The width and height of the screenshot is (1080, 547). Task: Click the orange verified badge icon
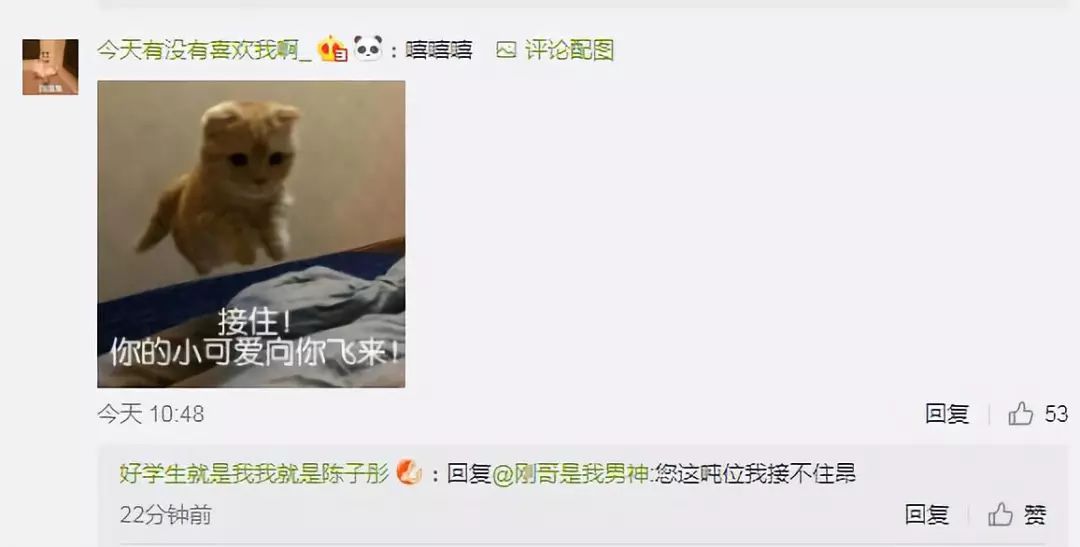click(409, 473)
